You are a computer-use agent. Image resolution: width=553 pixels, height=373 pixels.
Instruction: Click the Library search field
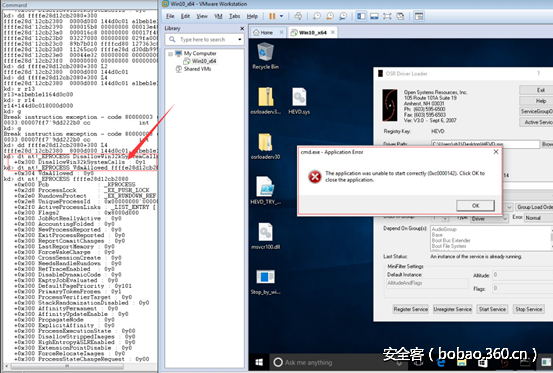205,39
